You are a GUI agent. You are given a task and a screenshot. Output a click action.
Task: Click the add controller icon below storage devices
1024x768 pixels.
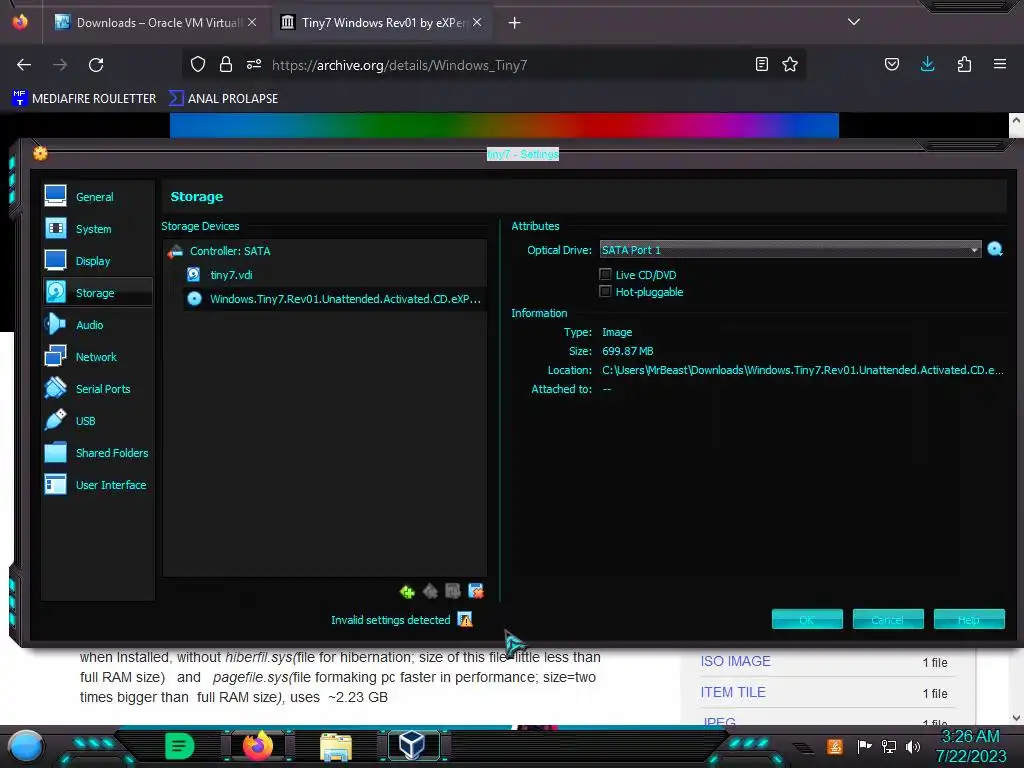pos(407,592)
